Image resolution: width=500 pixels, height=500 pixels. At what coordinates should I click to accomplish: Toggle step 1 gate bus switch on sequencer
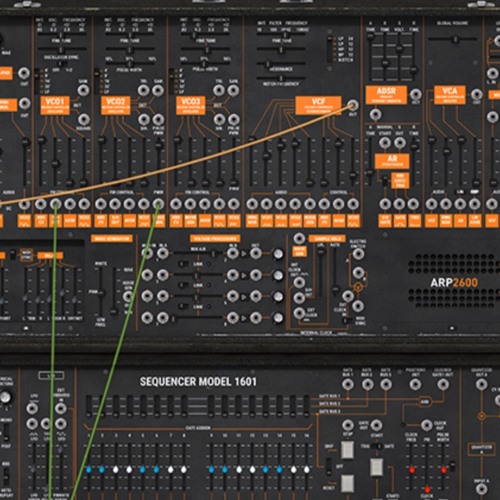(89, 405)
